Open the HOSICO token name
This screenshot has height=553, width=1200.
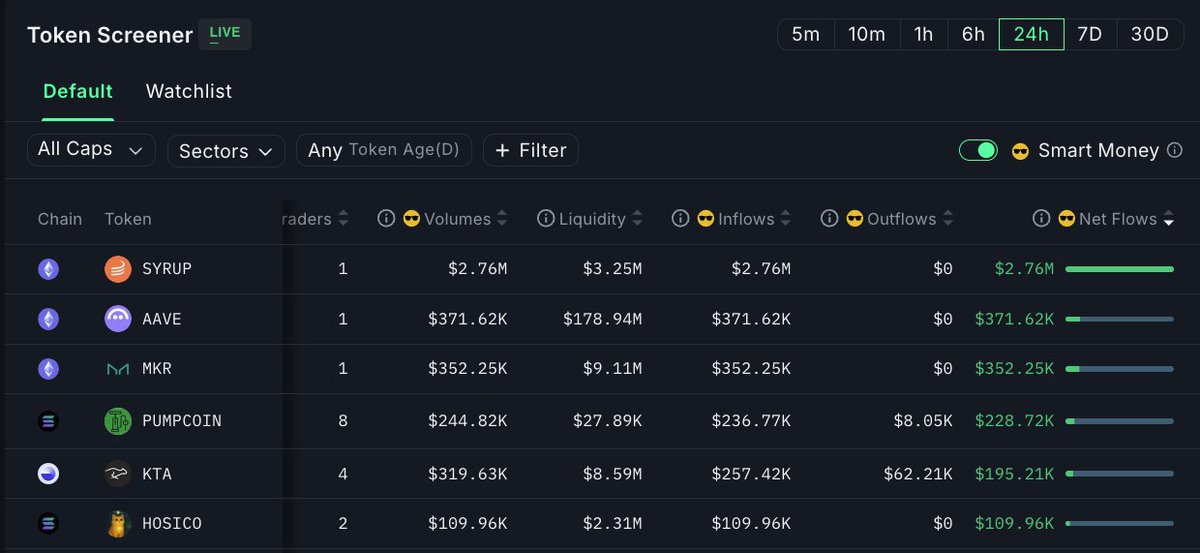click(172, 524)
